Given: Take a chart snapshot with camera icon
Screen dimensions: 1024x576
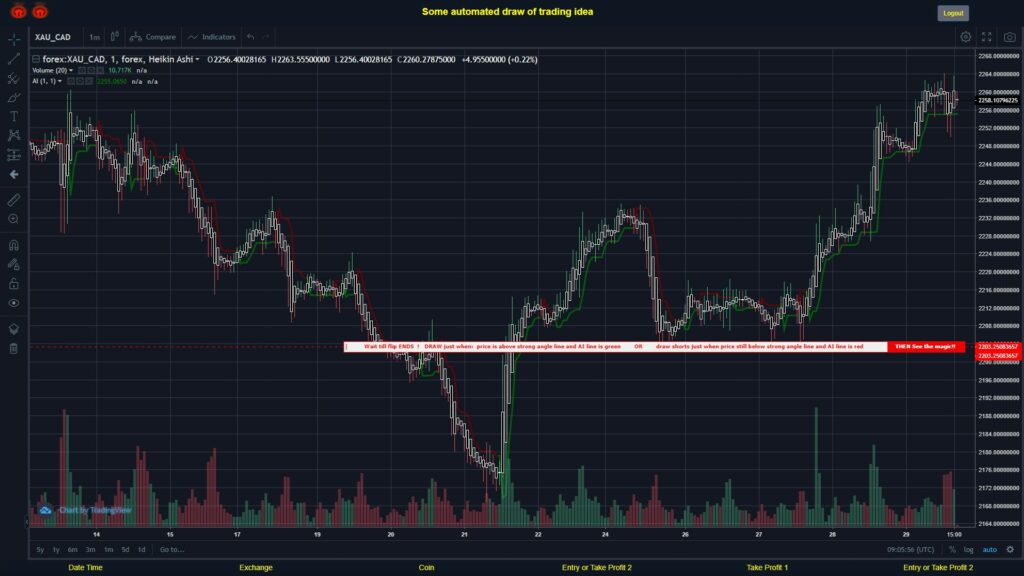Looking at the screenshot, I should [x=1010, y=37].
